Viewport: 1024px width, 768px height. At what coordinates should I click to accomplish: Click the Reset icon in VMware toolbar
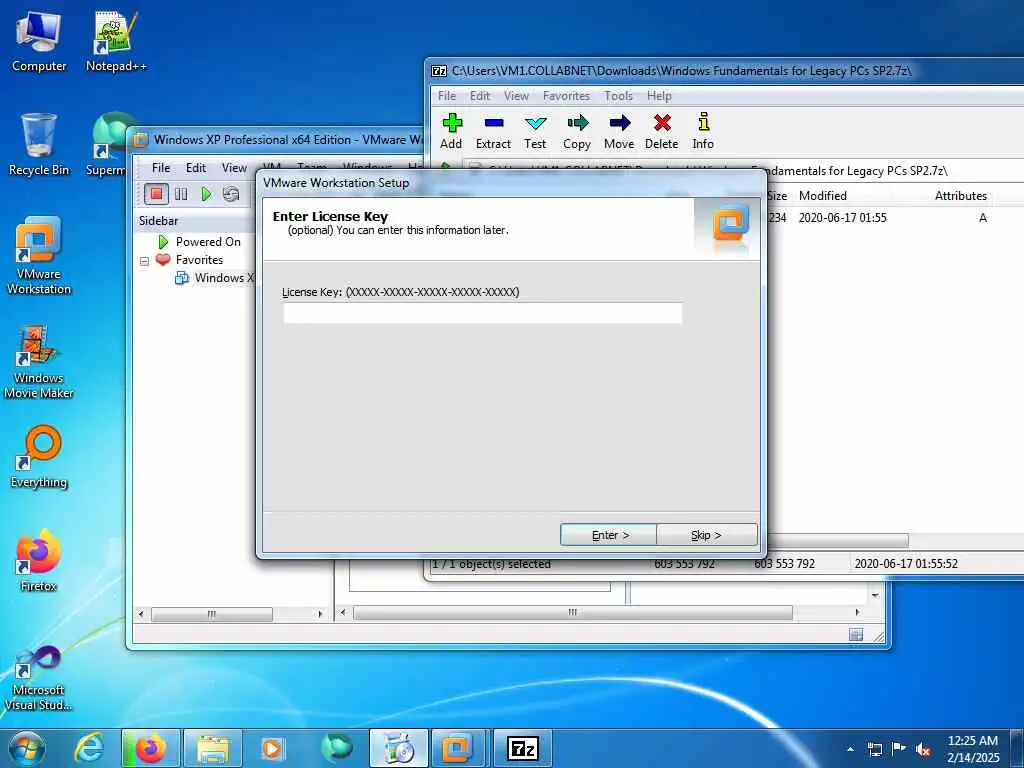[x=231, y=194]
